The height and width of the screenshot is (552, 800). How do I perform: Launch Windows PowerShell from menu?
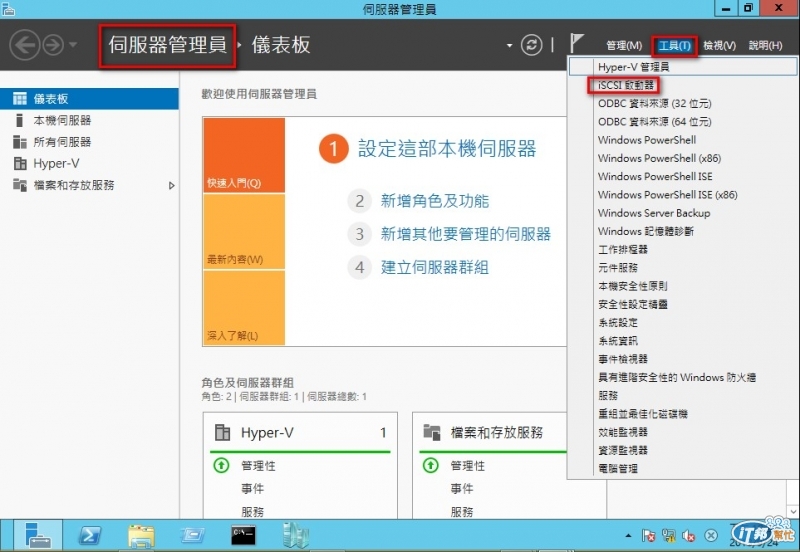click(683, 140)
